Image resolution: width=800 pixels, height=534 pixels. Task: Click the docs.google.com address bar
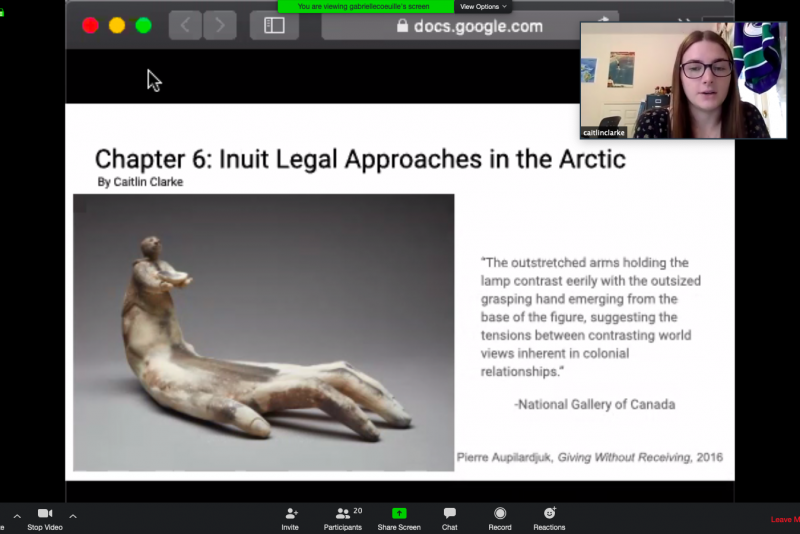coord(469,26)
